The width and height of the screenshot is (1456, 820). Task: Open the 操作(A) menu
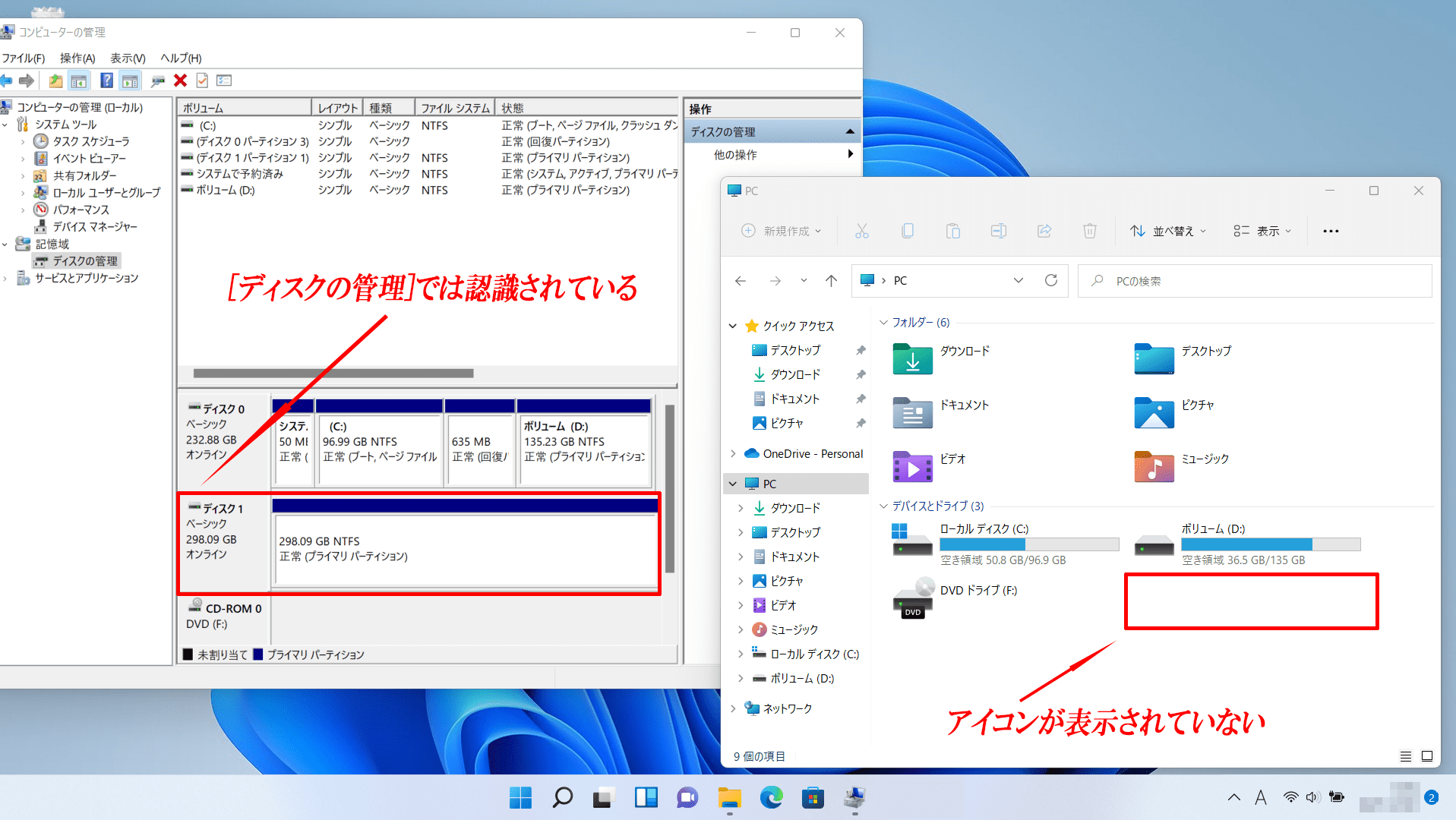[77, 58]
